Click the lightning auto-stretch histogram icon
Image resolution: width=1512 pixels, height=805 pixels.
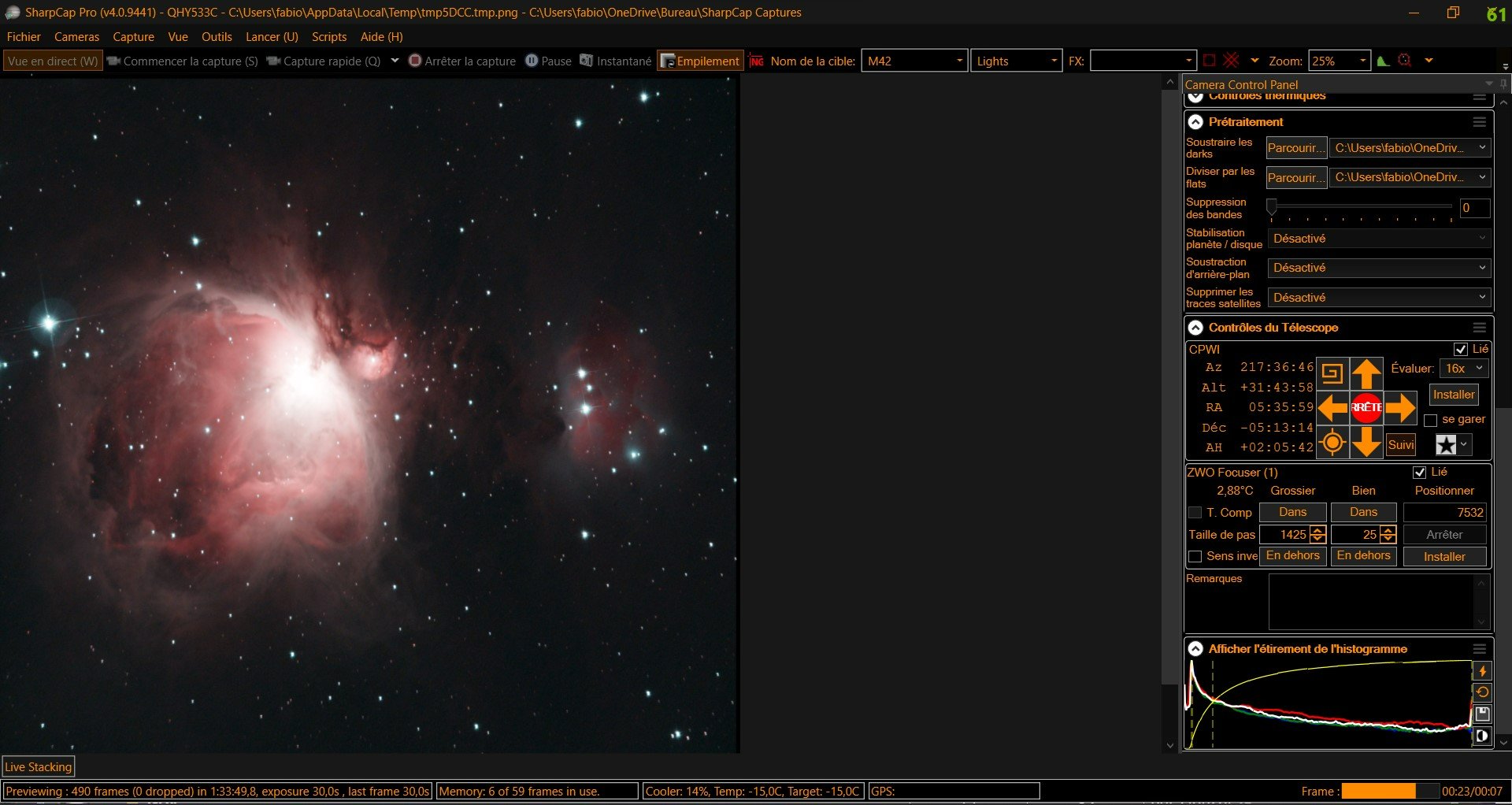[x=1482, y=671]
